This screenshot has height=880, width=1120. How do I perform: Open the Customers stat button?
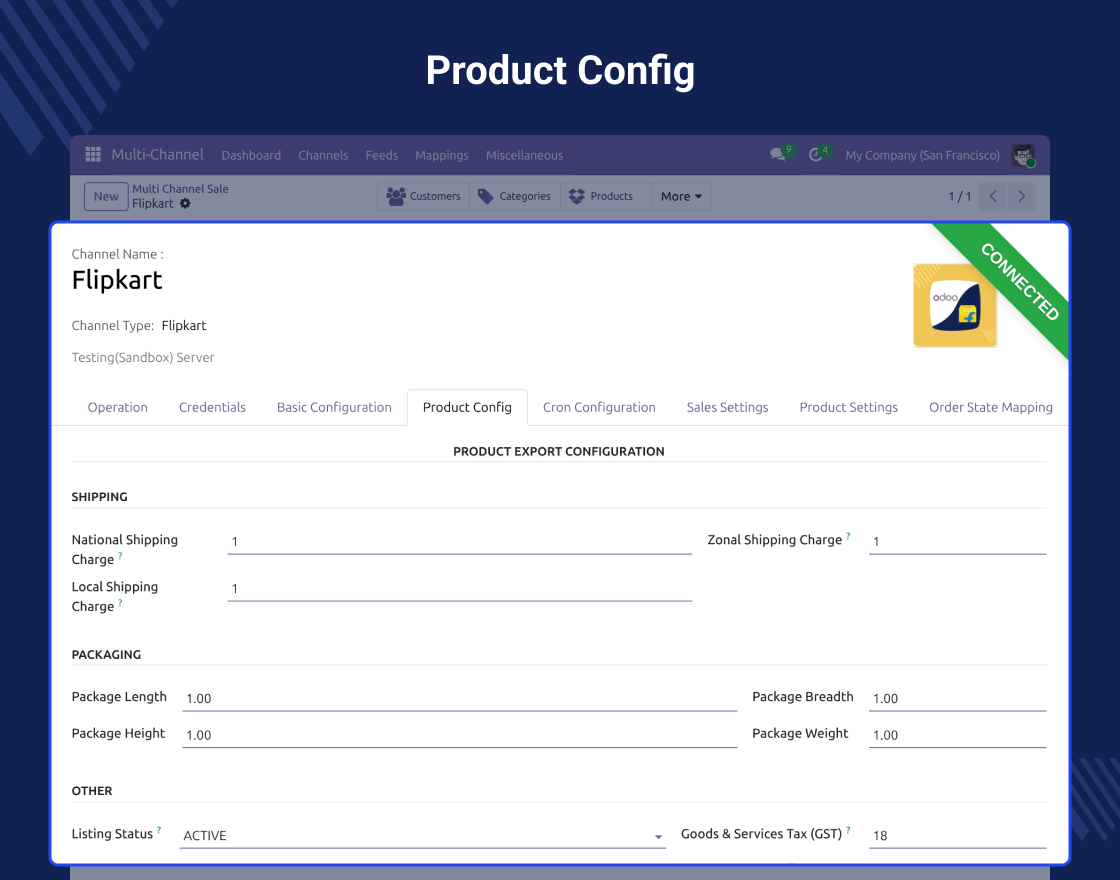click(424, 196)
